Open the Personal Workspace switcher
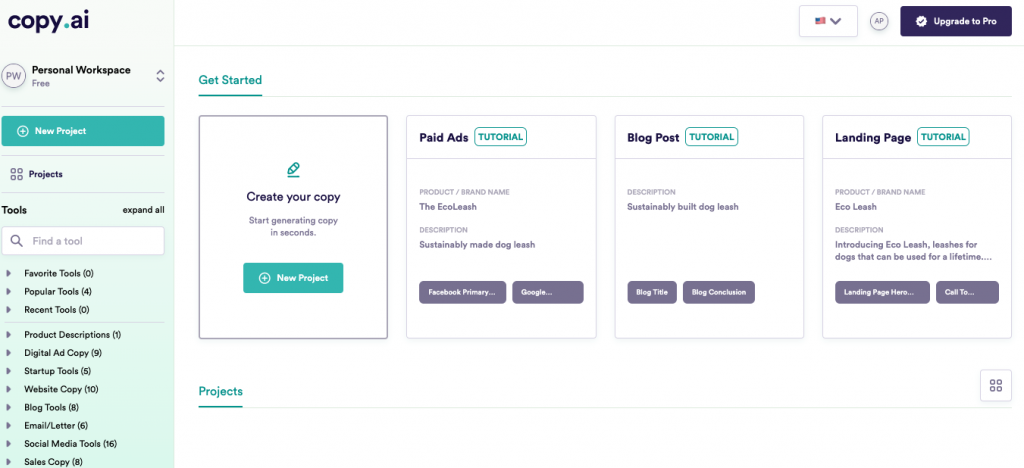1024x468 pixels. (x=158, y=76)
